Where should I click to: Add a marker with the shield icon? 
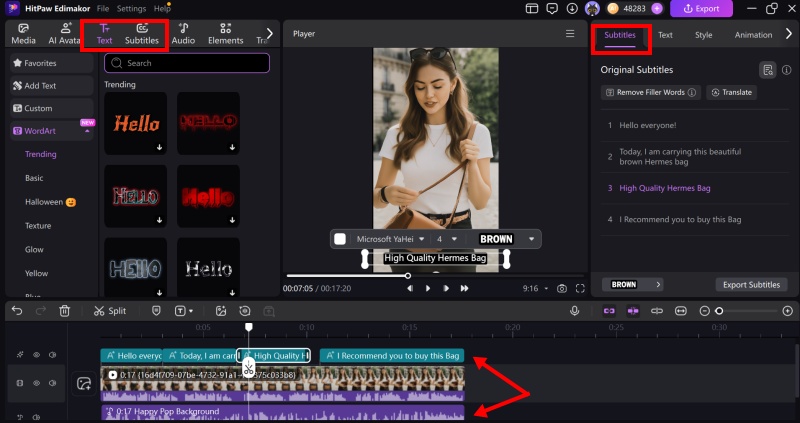pos(157,311)
